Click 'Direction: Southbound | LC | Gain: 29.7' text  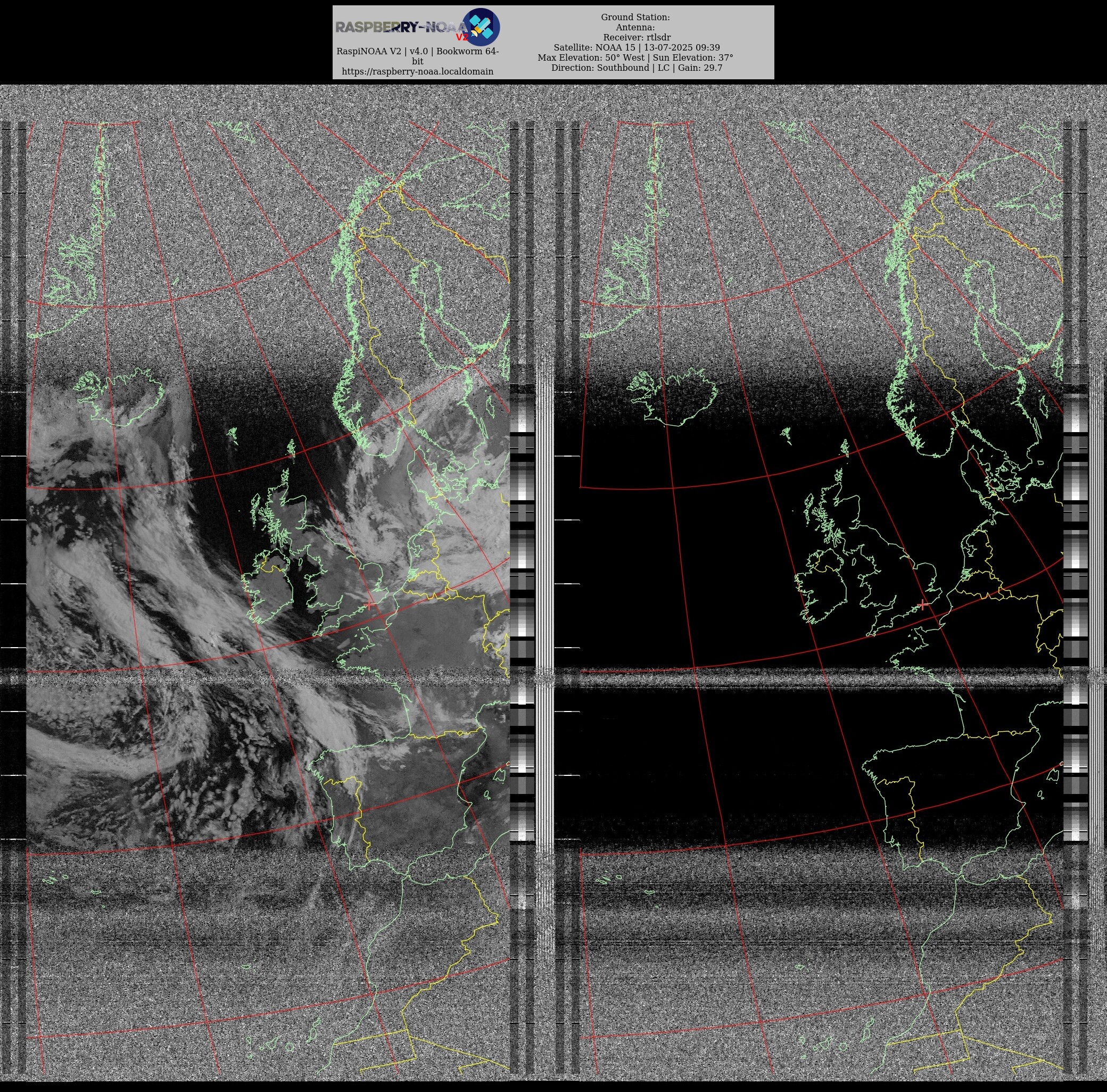pyautogui.click(x=637, y=68)
